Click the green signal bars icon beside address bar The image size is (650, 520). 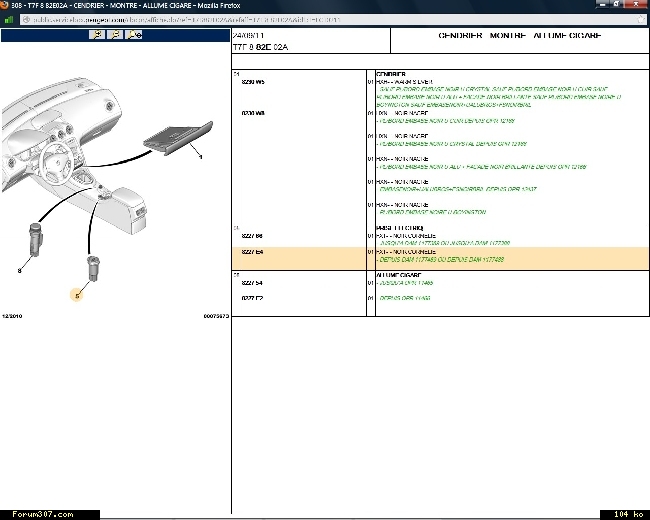pos(9,19)
